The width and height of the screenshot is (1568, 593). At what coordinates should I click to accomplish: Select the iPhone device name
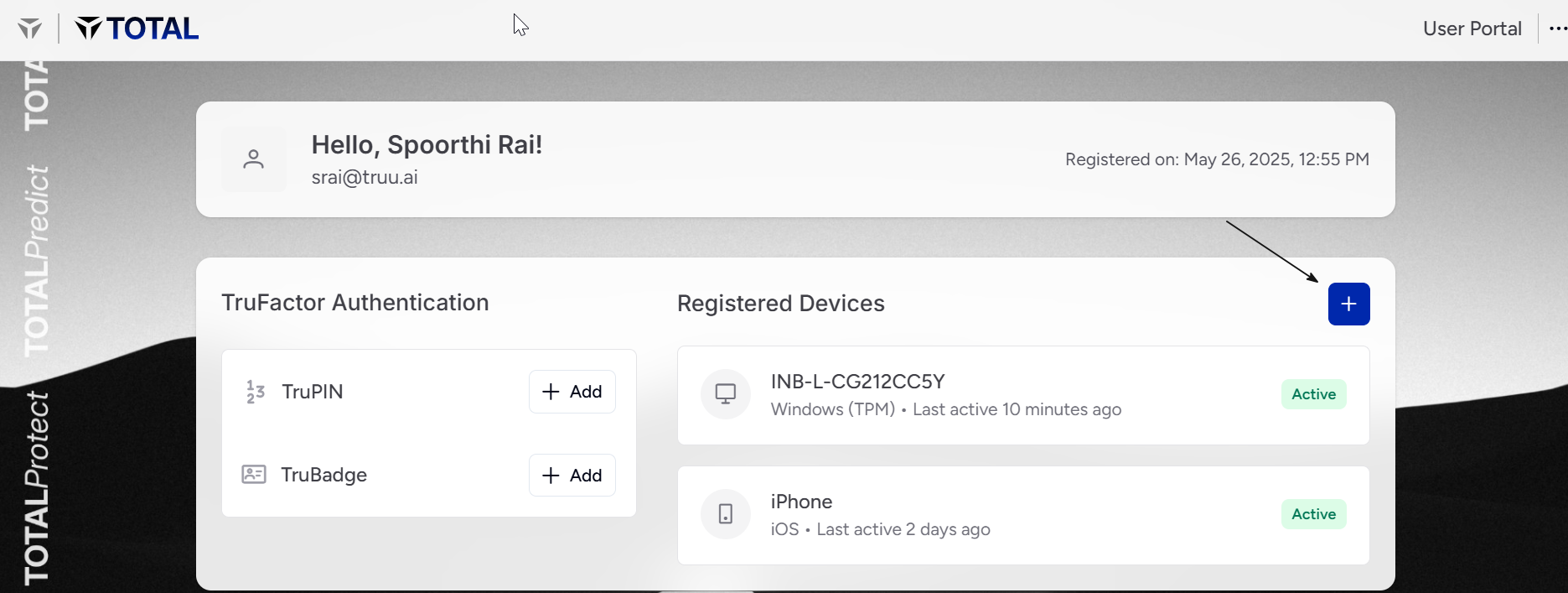click(x=801, y=502)
